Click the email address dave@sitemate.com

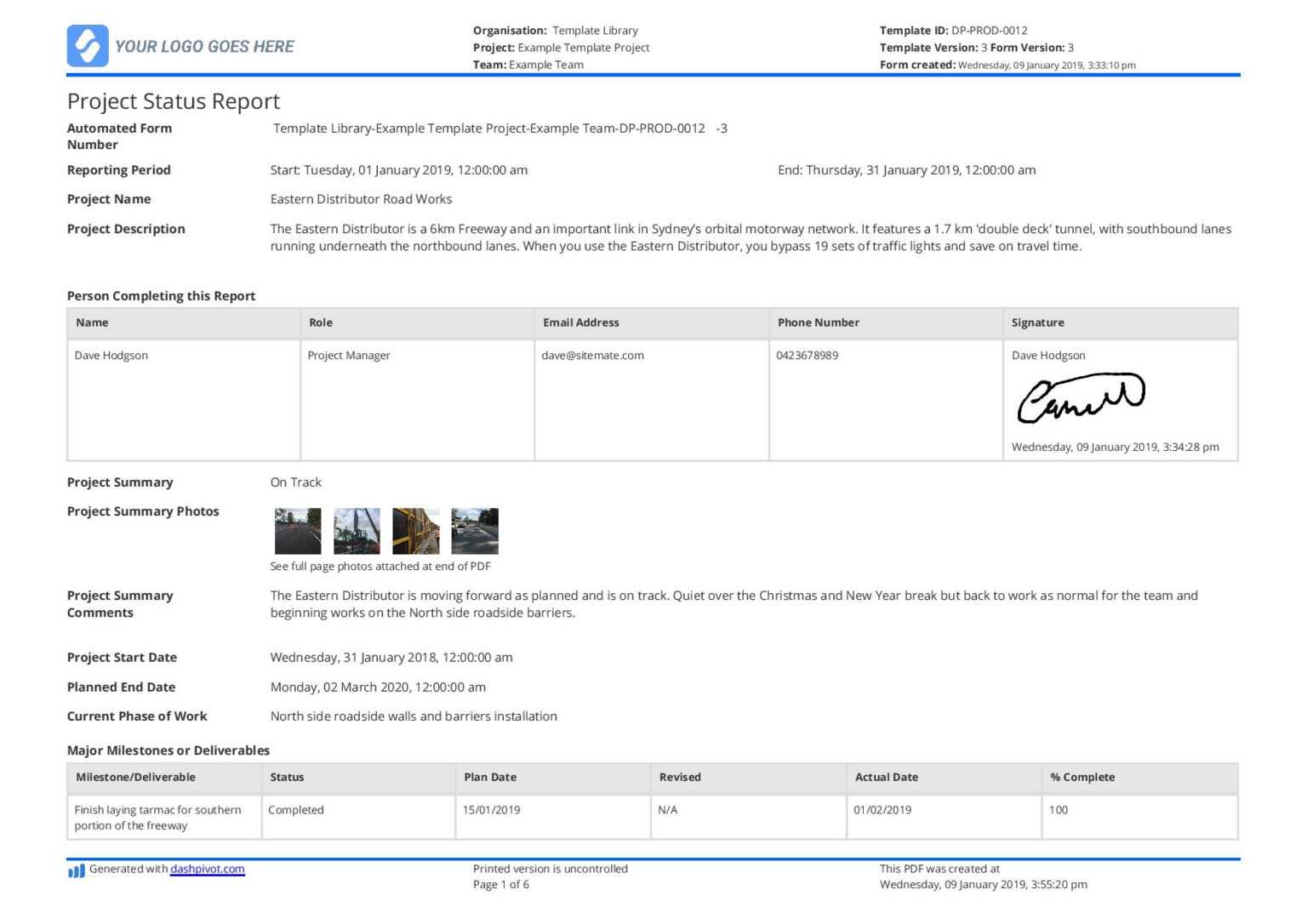[592, 355]
